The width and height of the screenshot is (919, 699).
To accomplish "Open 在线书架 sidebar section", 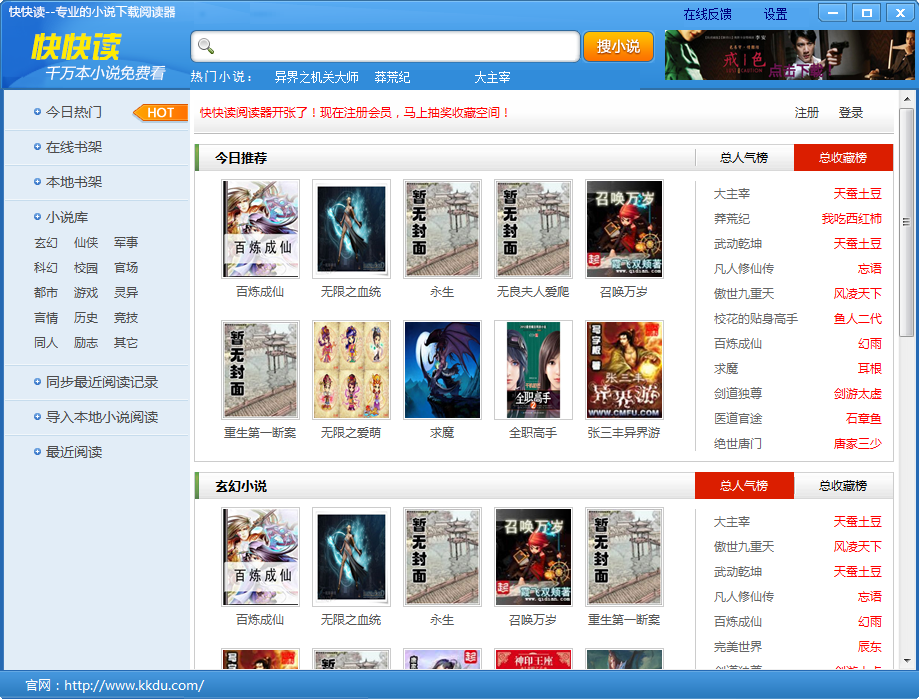I will [x=74, y=147].
